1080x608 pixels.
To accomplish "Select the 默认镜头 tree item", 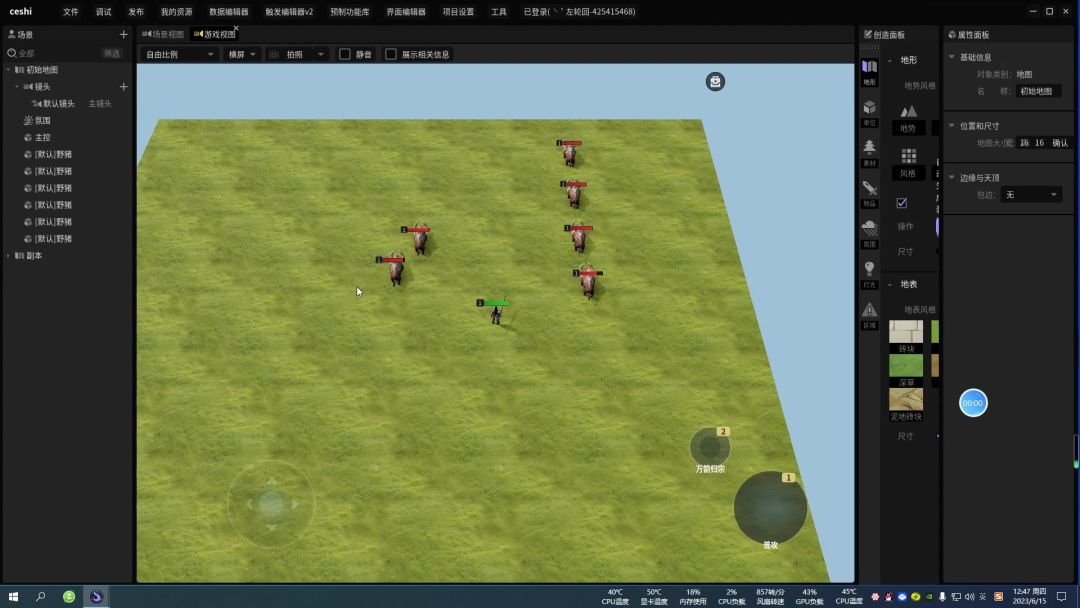I will tap(59, 103).
